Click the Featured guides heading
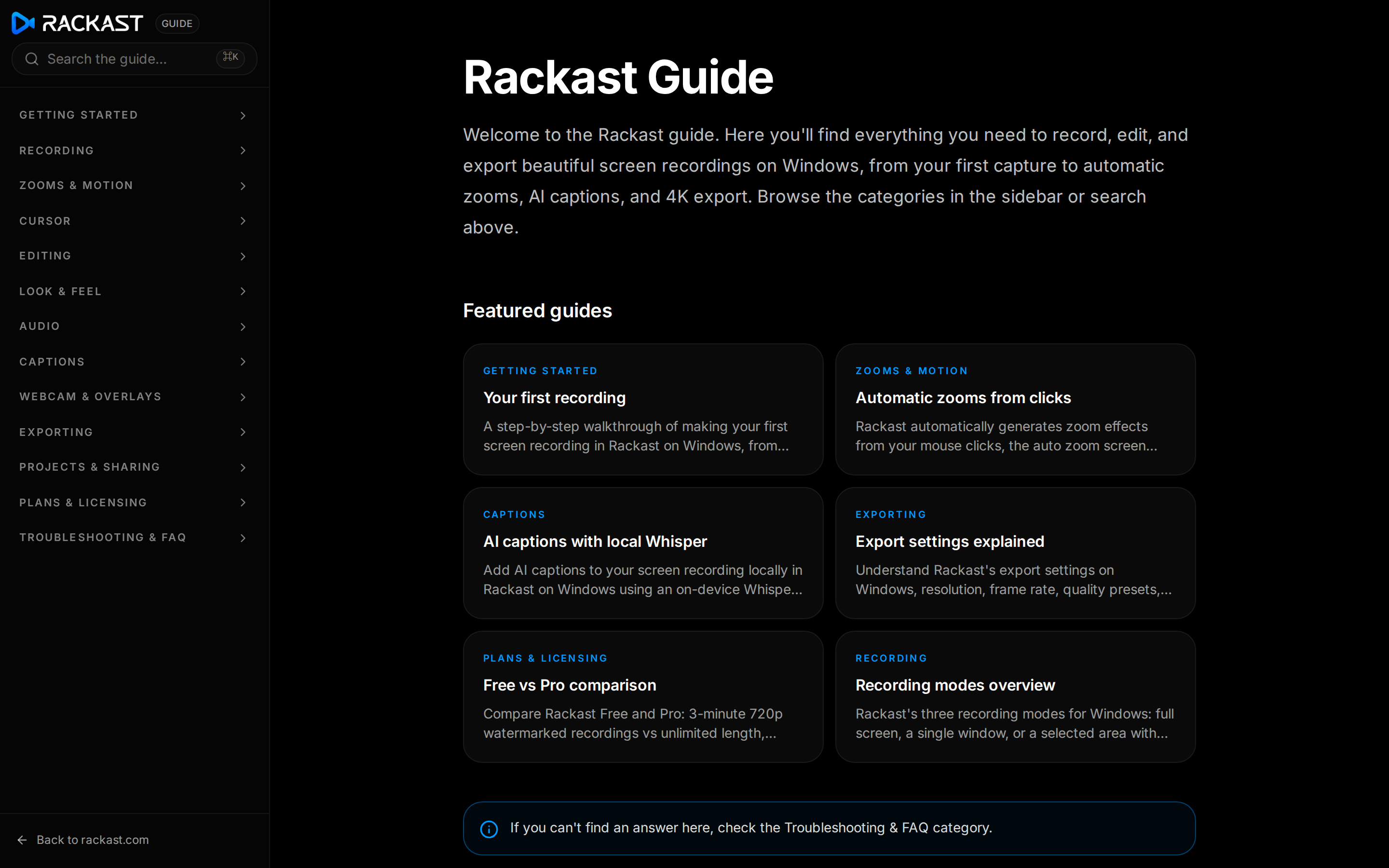1389x868 pixels. coord(537,311)
